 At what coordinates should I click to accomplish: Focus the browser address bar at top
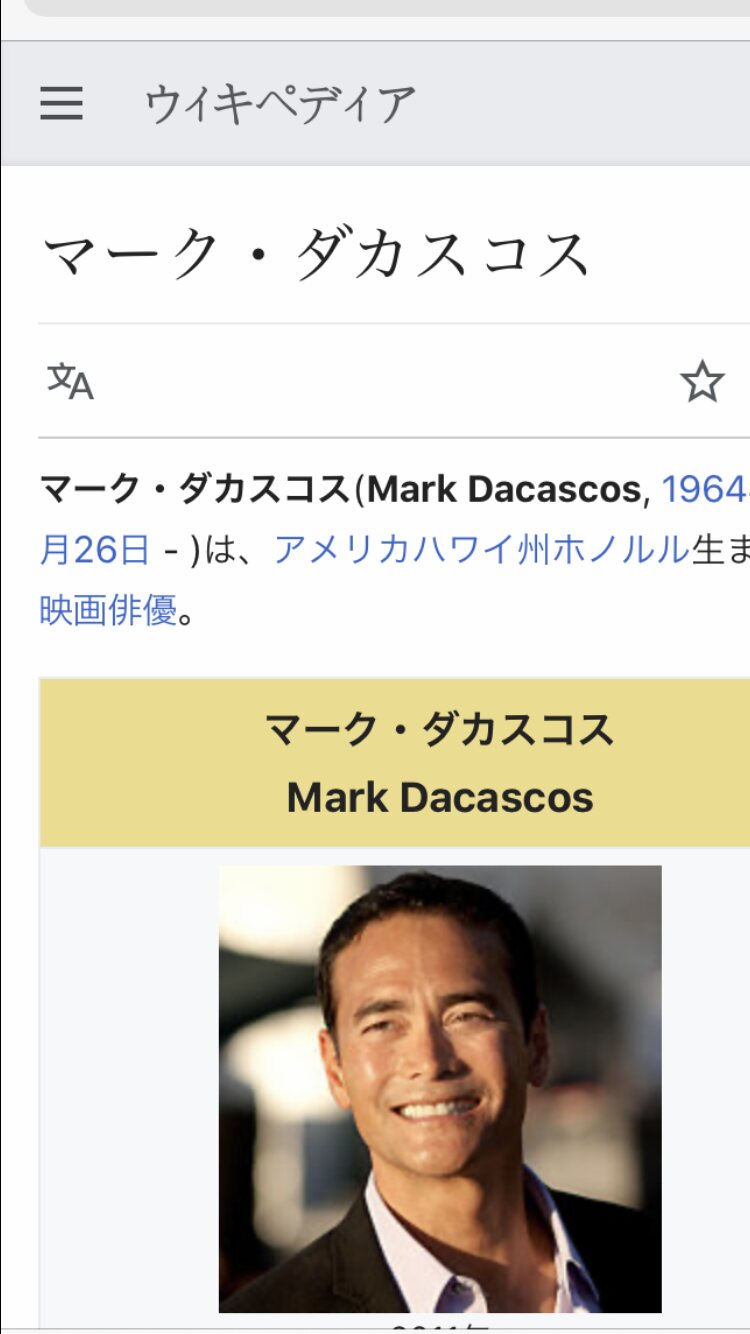point(386,8)
